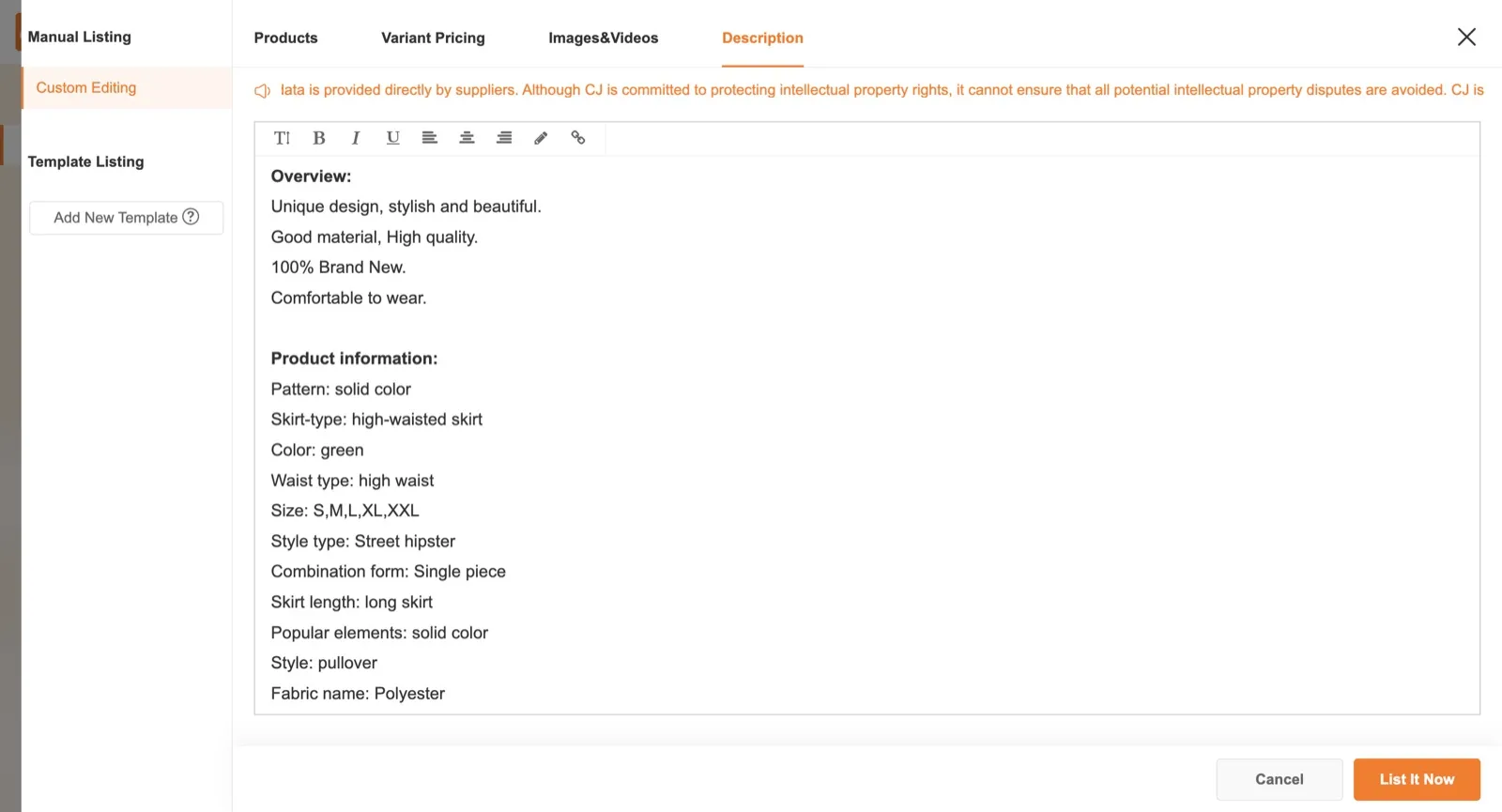This screenshot has height=812, width=1502.
Task: Click the Template Listing heading
Action: (x=85, y=161)
